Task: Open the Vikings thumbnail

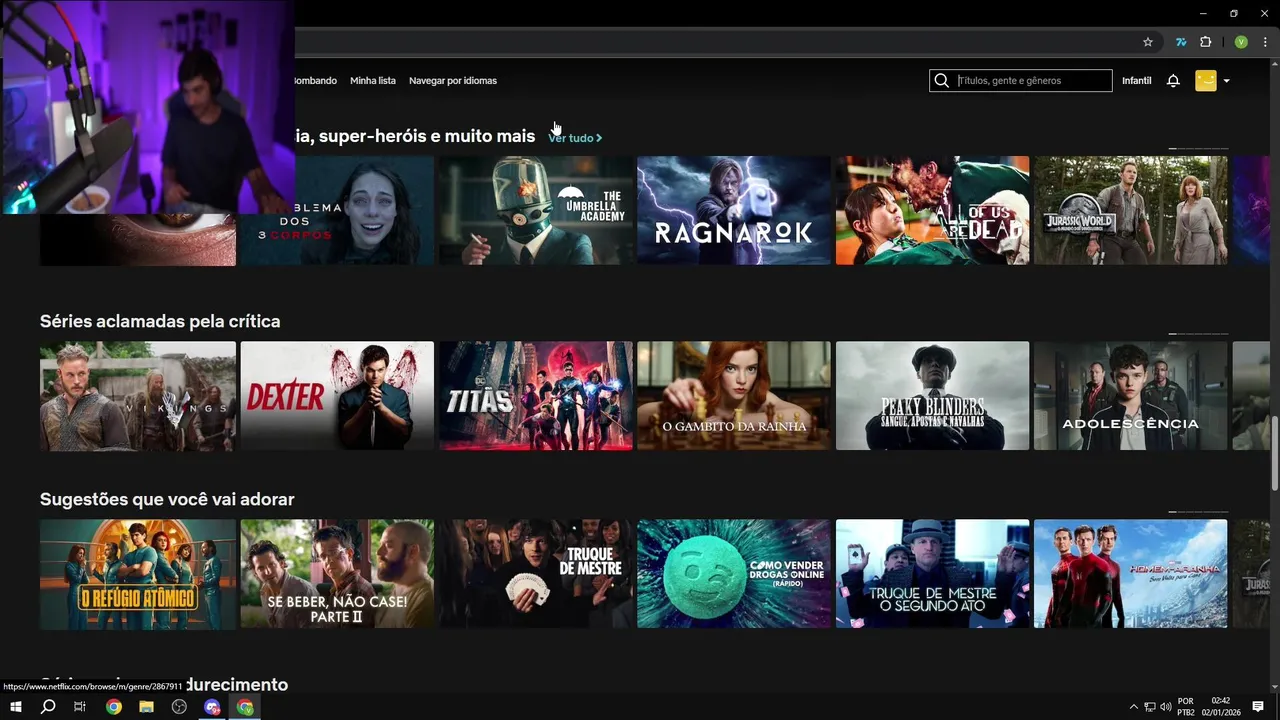Action: click(x=138, y=396)
